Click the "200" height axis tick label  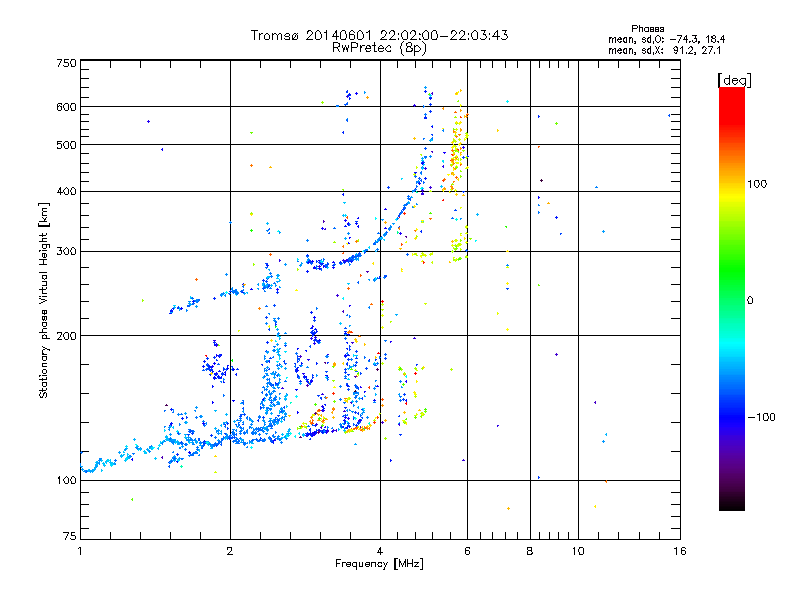[66, 336]
